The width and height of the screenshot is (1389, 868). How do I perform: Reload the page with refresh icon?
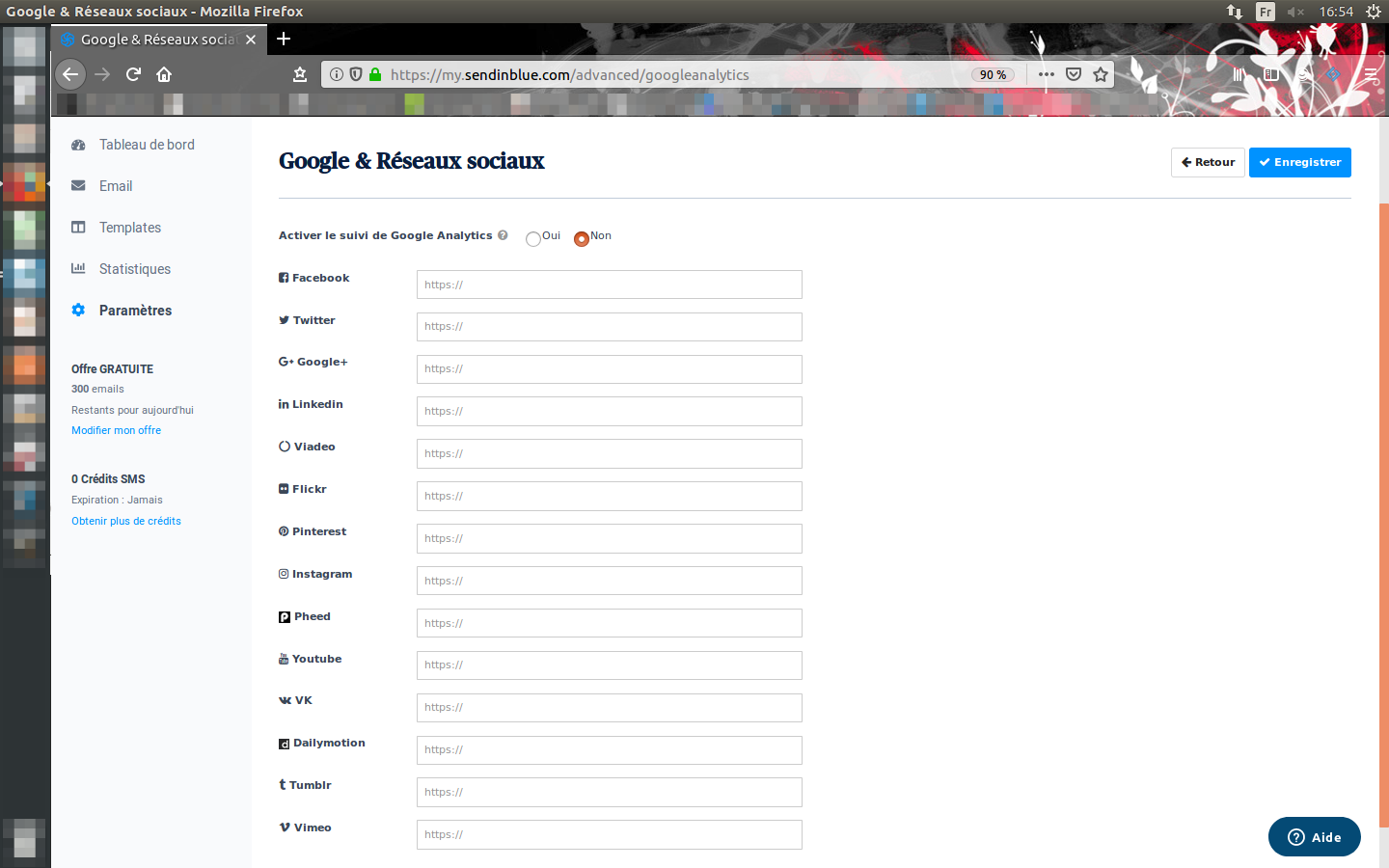point(133,74)
